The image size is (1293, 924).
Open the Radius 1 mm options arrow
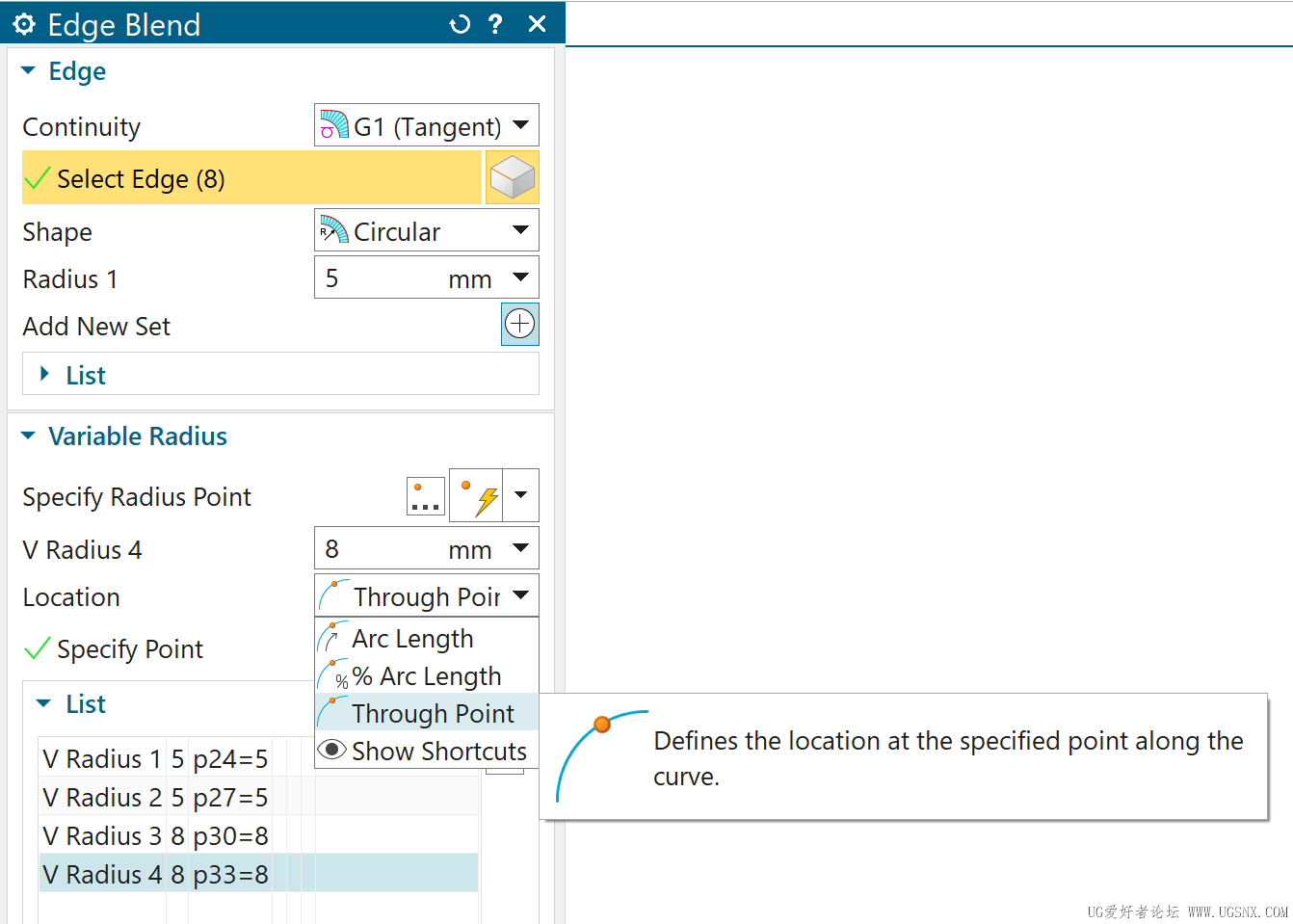[x=521, y=277]
